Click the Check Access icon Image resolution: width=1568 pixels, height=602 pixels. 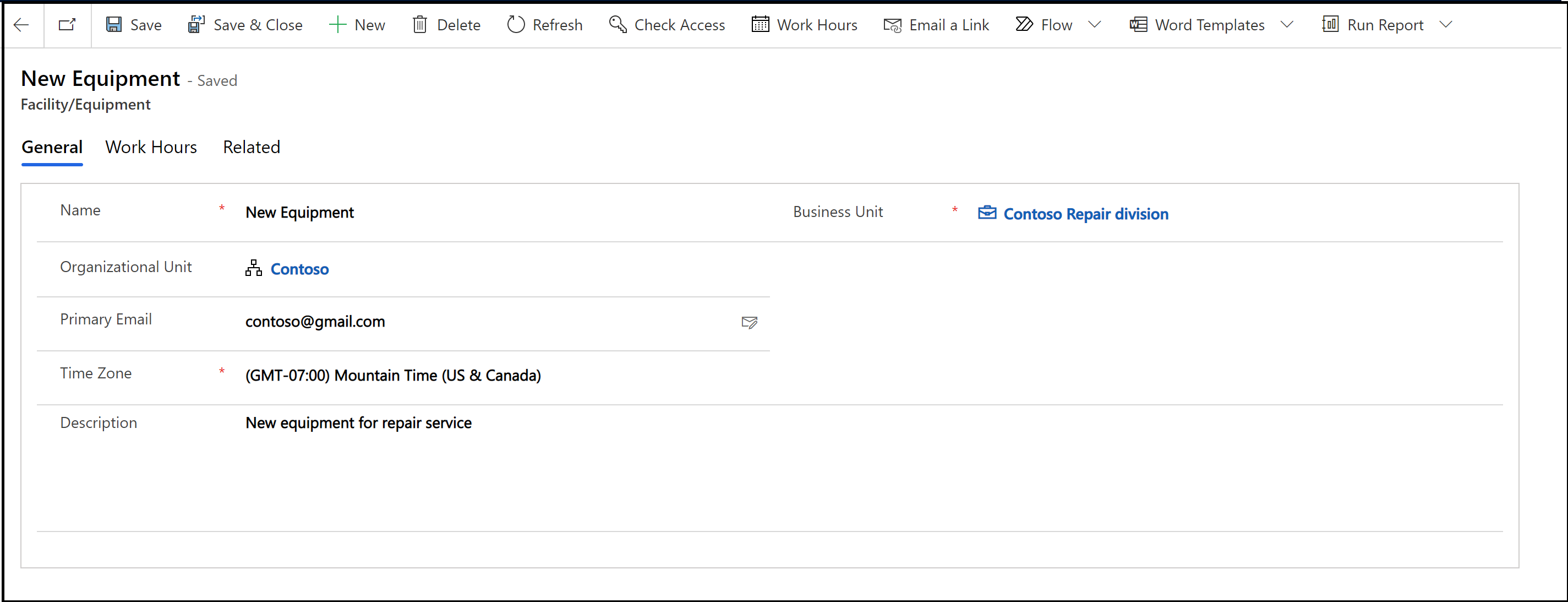click(617, 24)
